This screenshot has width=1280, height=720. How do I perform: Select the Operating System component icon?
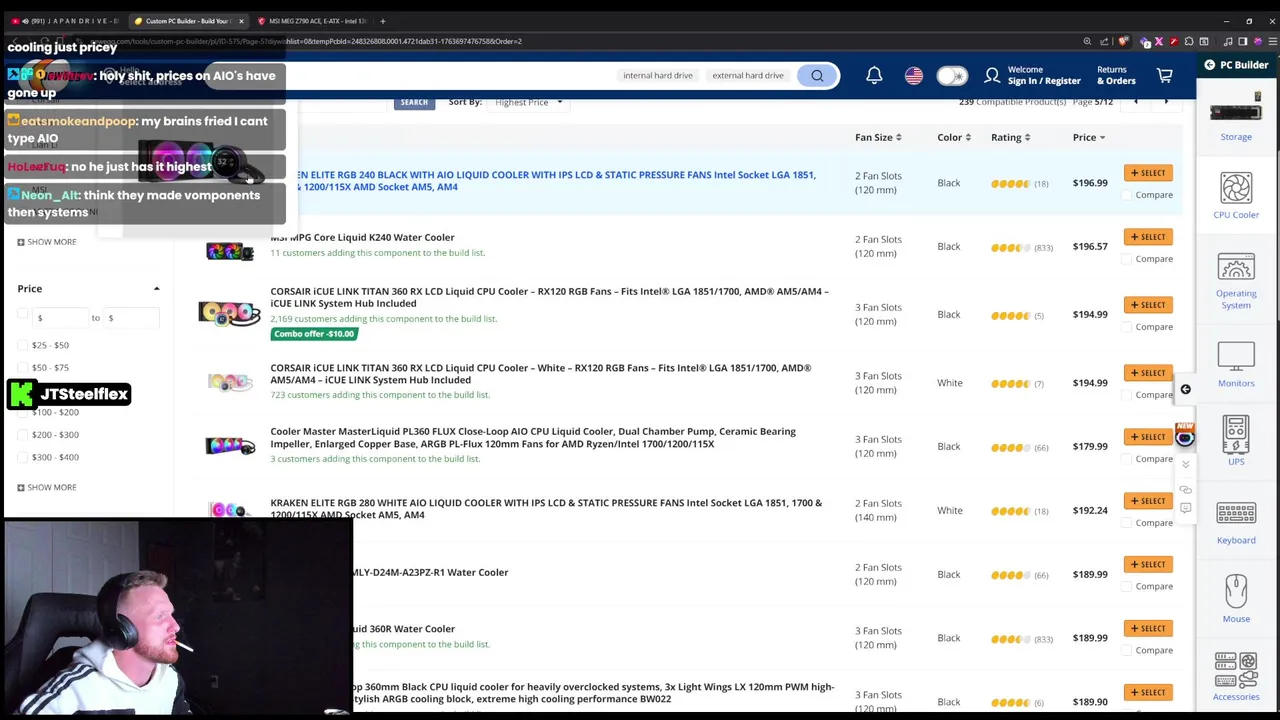[x=1236, y=268]
